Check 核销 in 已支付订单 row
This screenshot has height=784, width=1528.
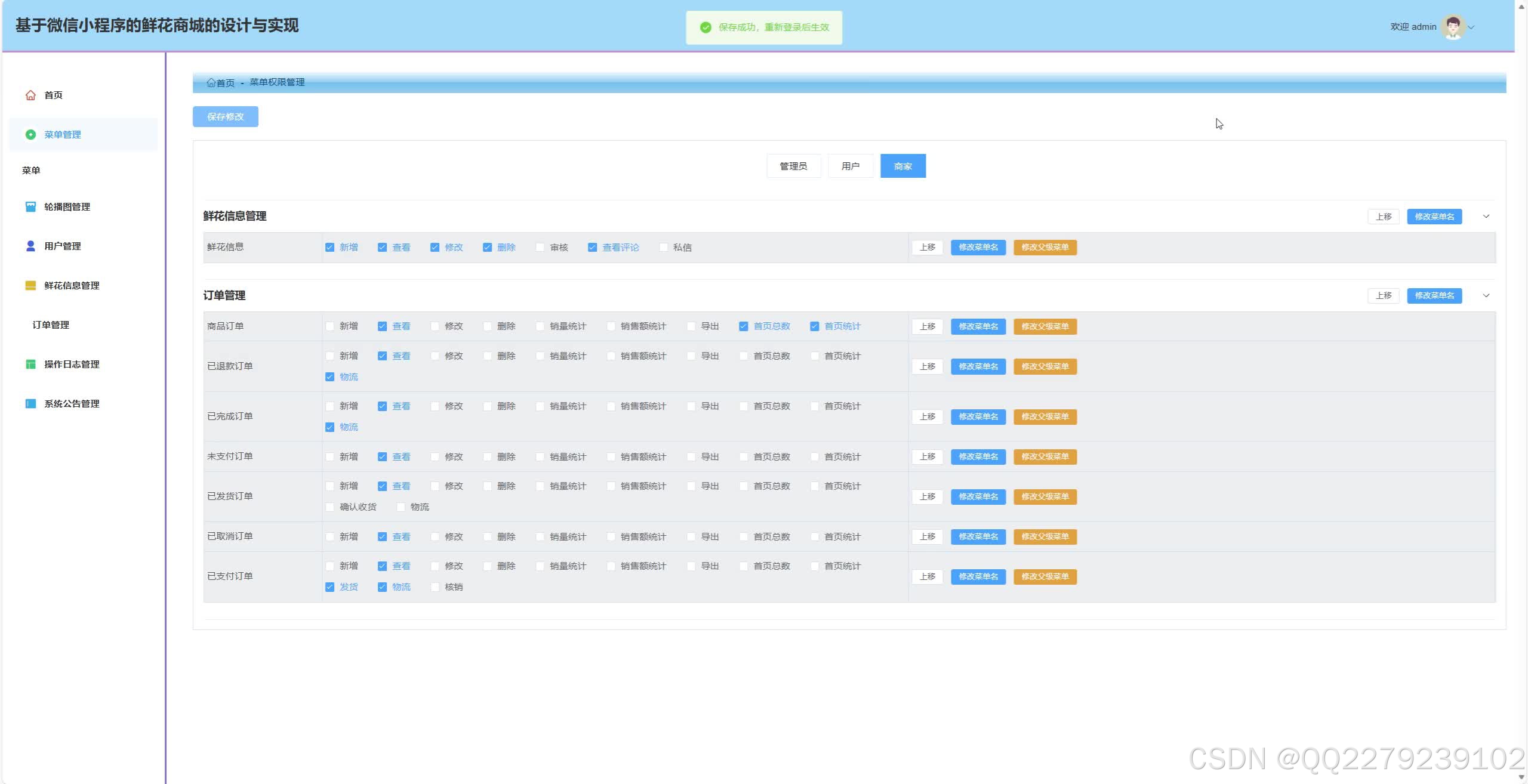click(435, 587)
